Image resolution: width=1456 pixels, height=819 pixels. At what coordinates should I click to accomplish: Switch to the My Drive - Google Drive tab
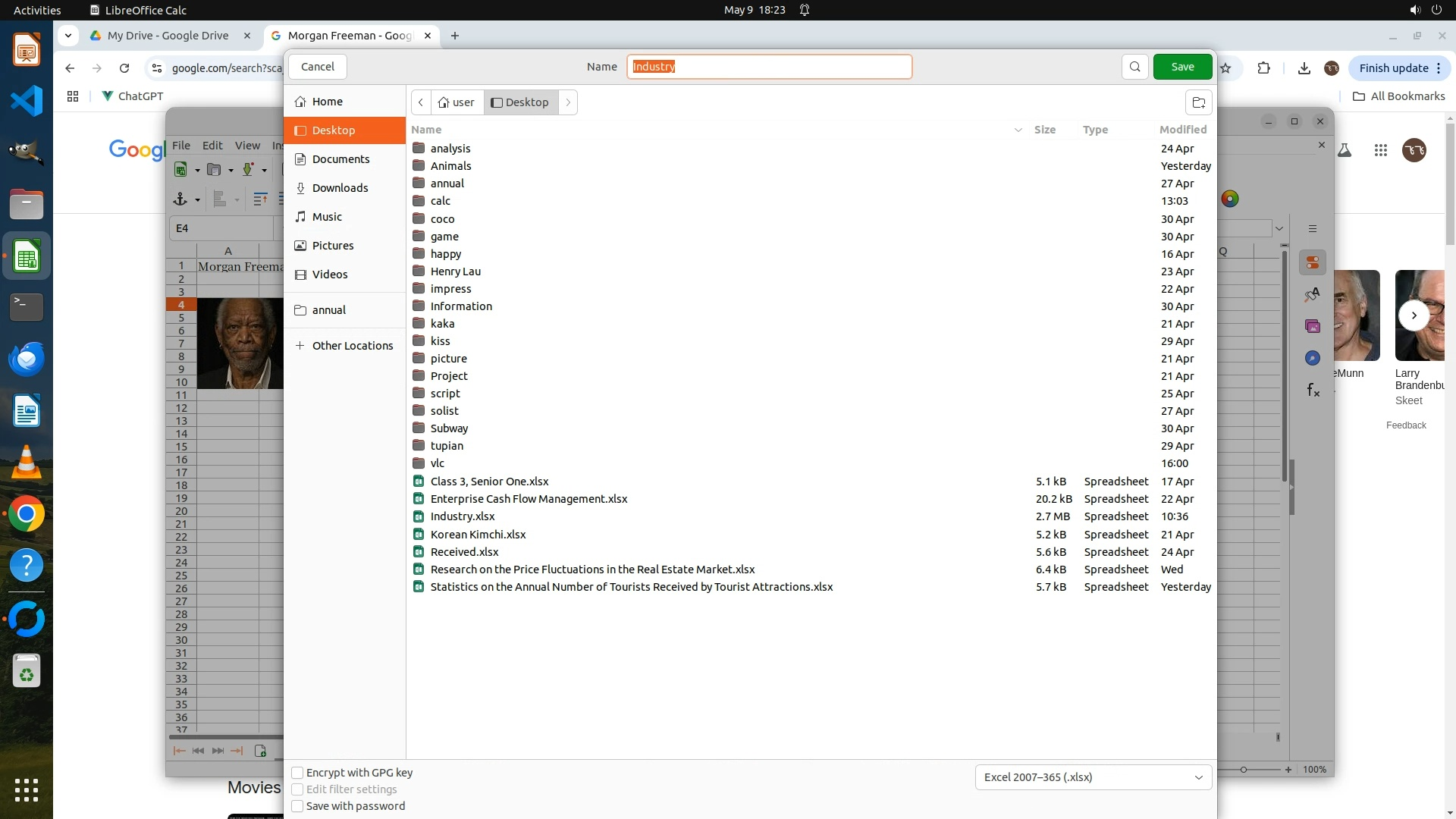coord(168,36)
